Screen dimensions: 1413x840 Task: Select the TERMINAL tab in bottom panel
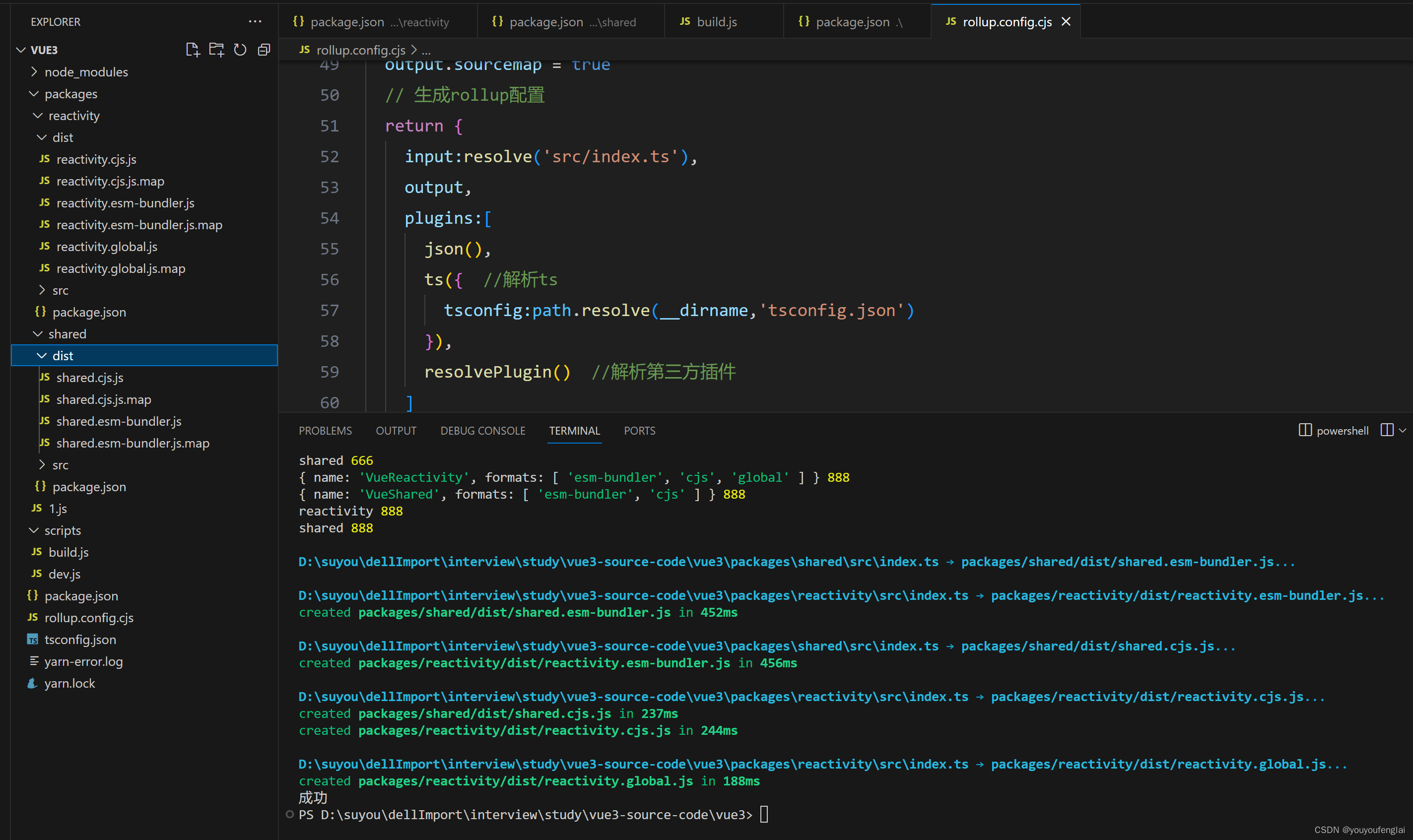click(575, 430)
